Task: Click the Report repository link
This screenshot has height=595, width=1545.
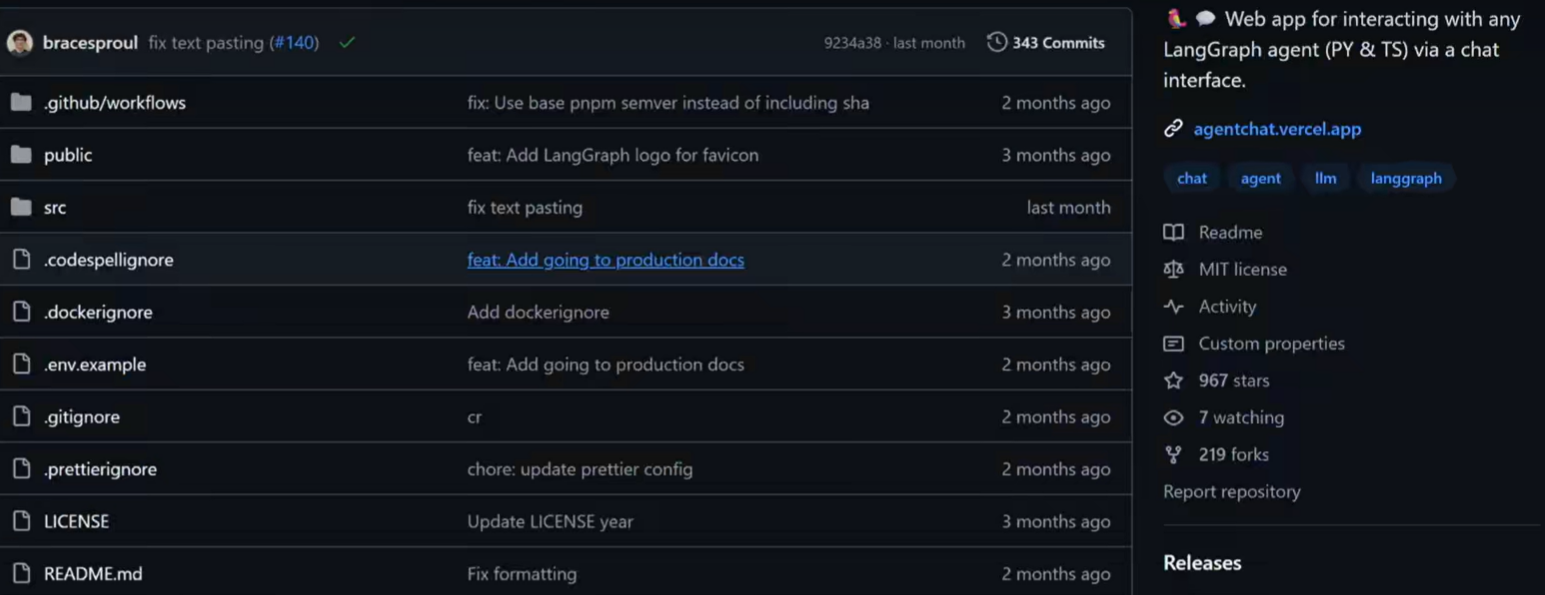Action: pyautogui.click(x=1231, y=492)
